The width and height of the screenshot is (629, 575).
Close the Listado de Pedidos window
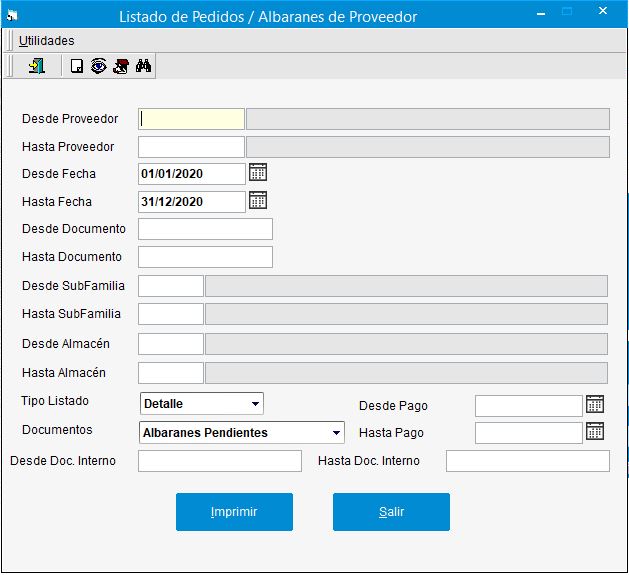click(x=603, y=11)
